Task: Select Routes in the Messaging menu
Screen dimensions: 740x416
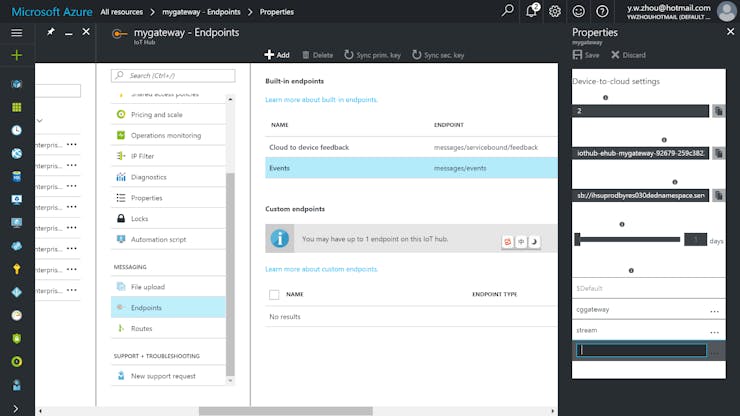Action: coord(142,328)
